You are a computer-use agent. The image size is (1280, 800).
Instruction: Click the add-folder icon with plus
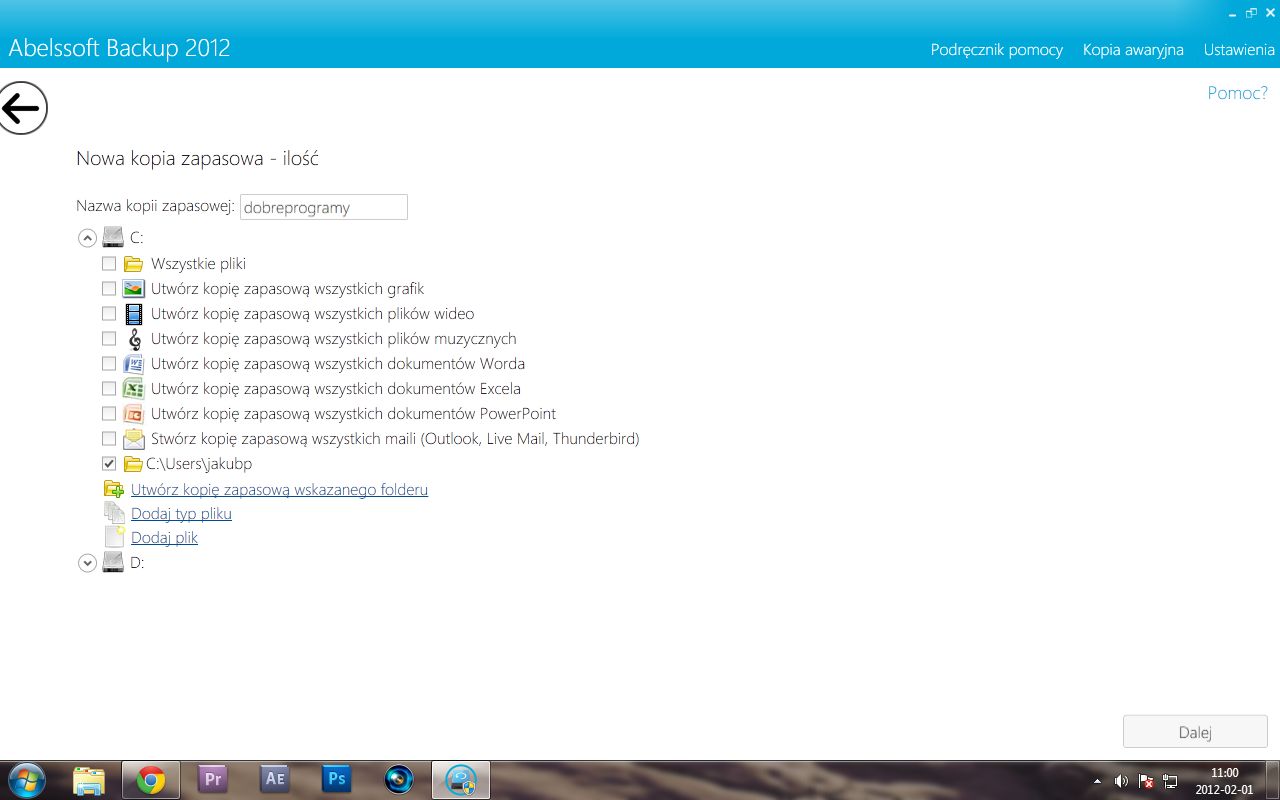[114, 489]
